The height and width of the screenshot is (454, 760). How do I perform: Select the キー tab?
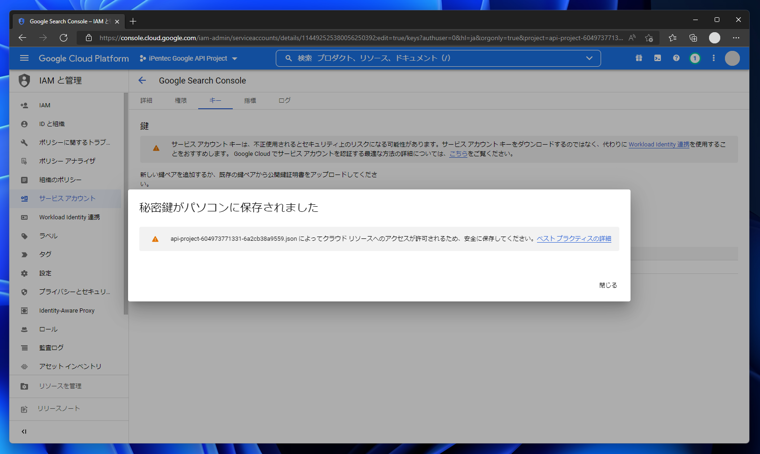point(215,101)
